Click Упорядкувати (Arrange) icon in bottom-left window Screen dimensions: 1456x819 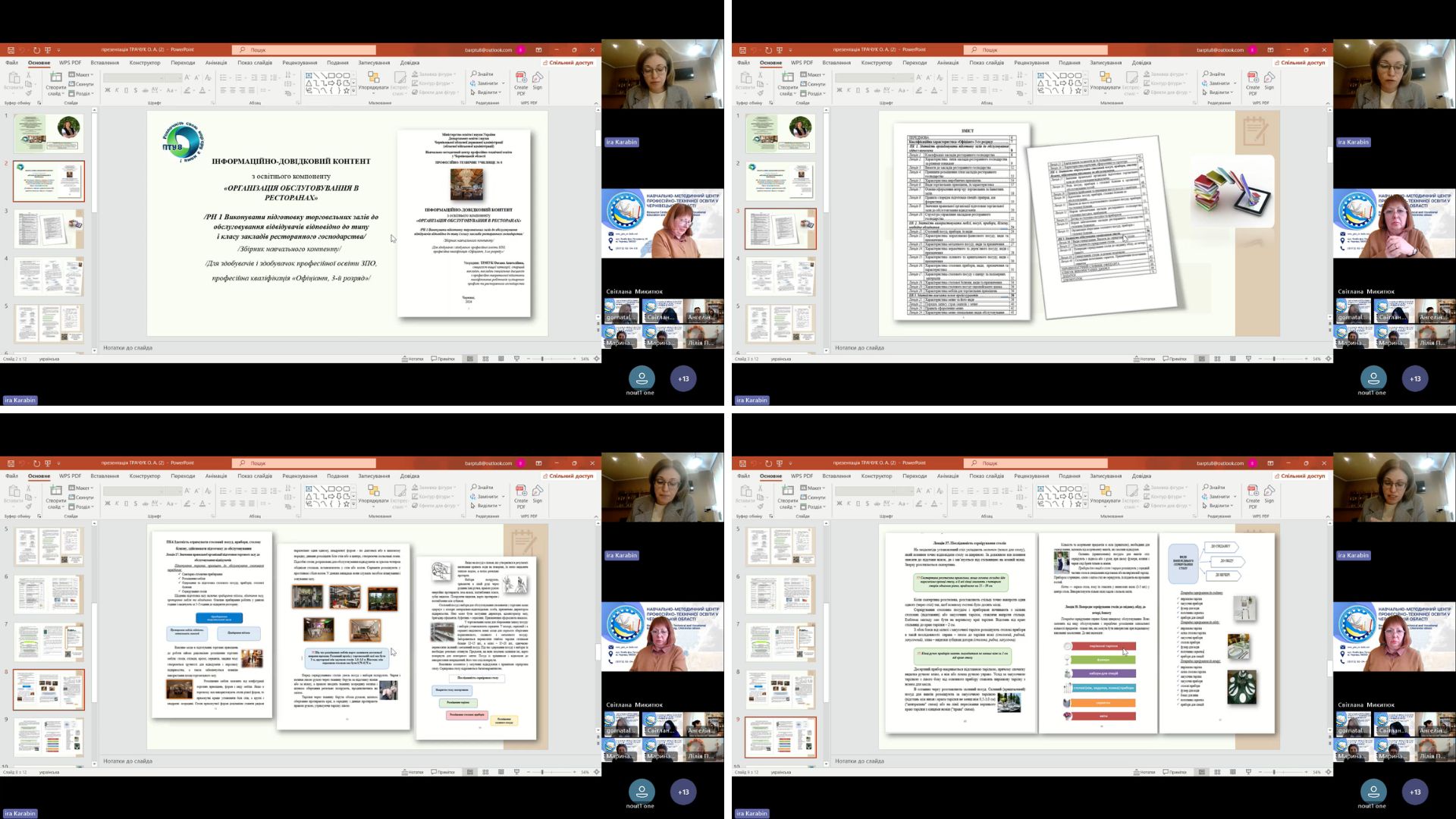click(373, 491)
